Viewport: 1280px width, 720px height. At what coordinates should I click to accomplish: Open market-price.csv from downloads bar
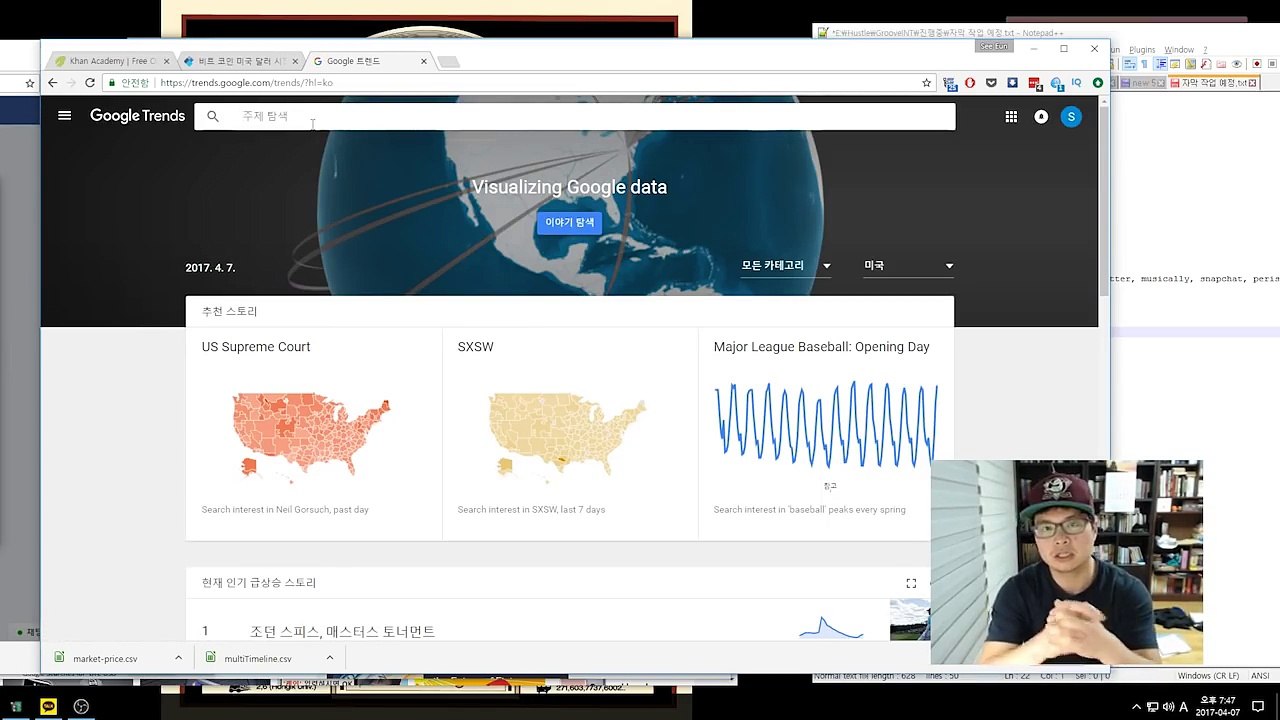[x=105, y=659]
